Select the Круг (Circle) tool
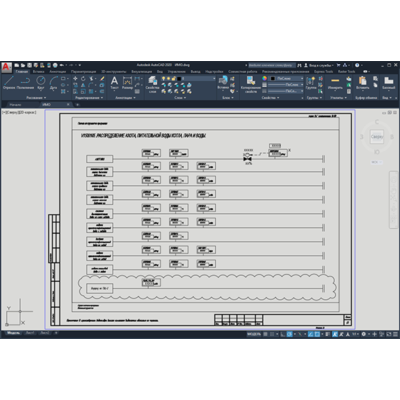 41,82
